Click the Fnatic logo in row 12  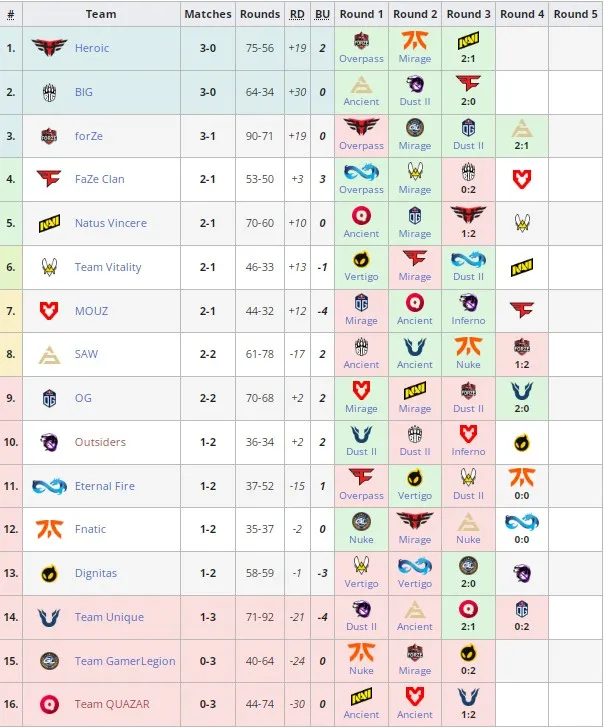pos(49,529)
